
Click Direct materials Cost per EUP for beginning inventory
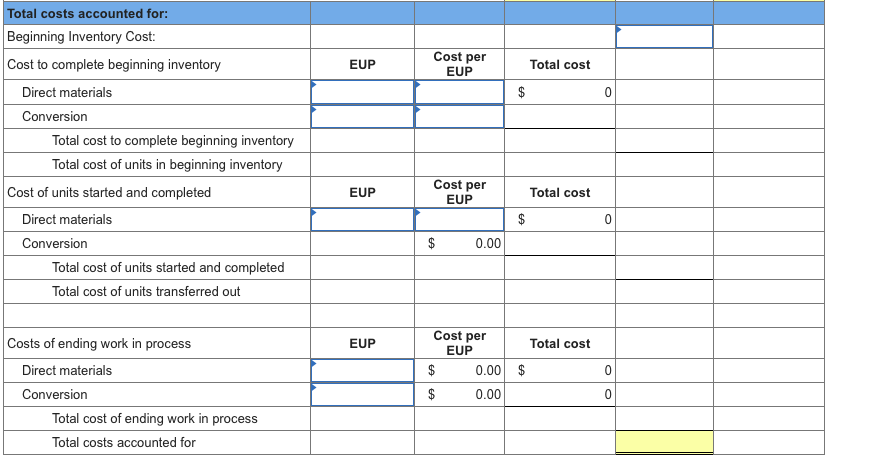[459, 92]
